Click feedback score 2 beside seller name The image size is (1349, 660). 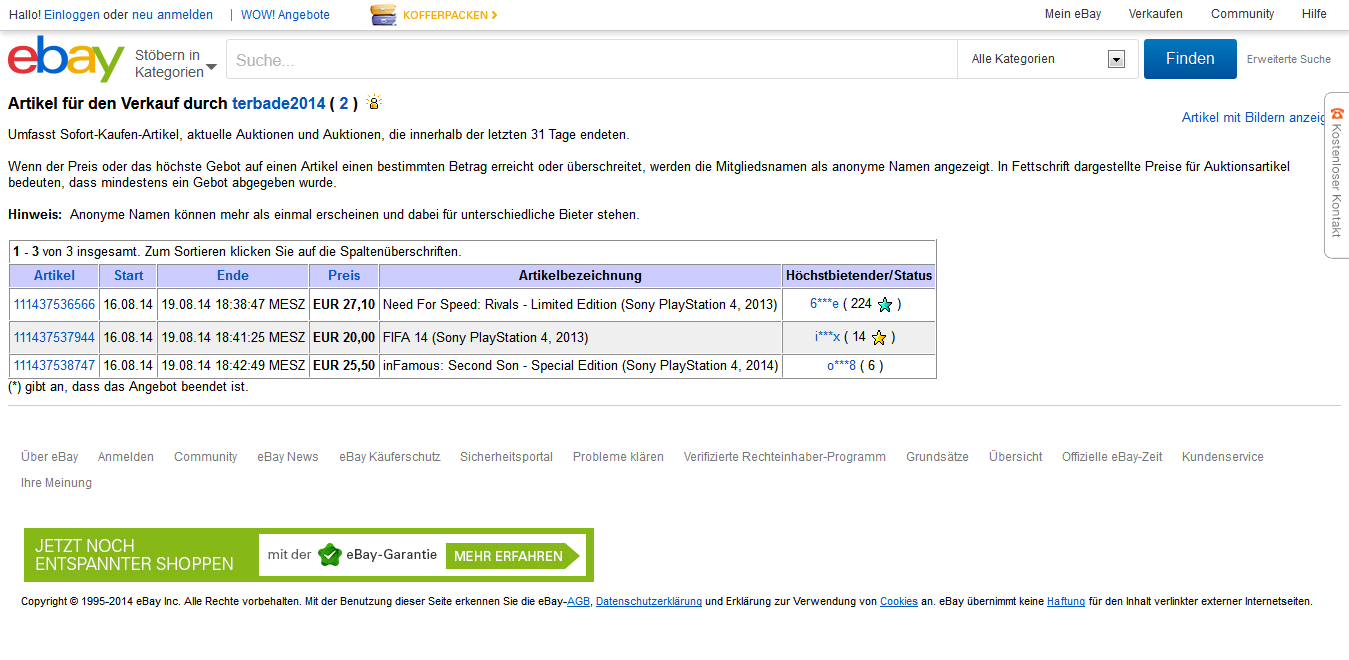coord(344,103)
